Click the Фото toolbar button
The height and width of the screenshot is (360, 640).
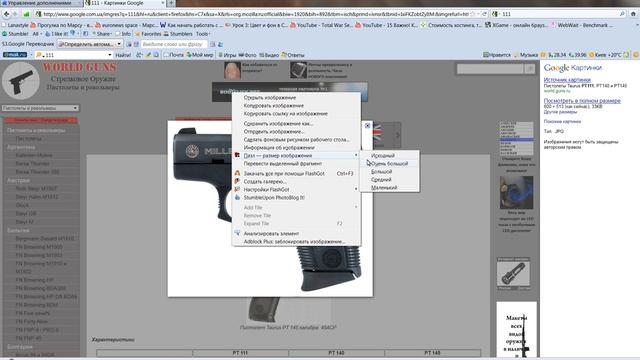pos(247,55)
